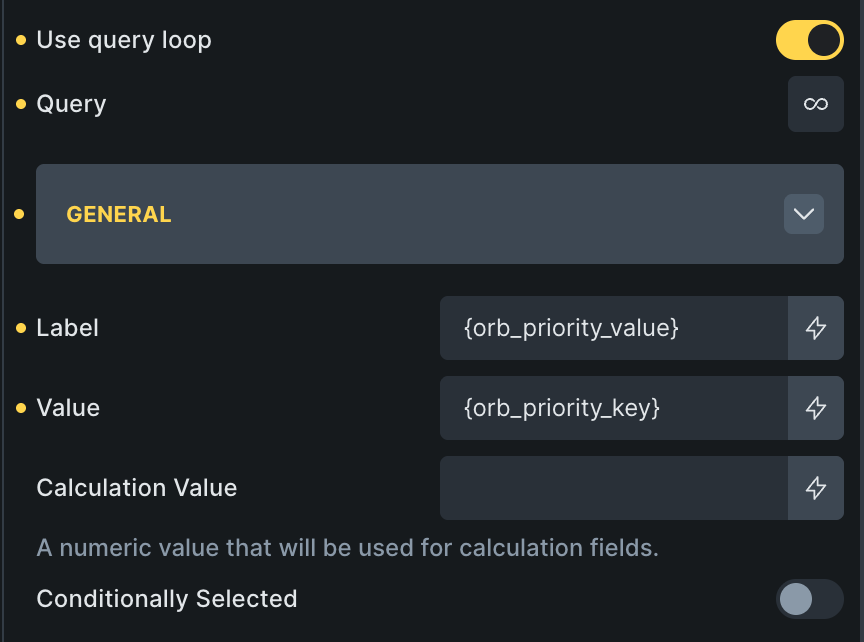Click the yellow dot beside GENERAL section

(x=21, y=214)
